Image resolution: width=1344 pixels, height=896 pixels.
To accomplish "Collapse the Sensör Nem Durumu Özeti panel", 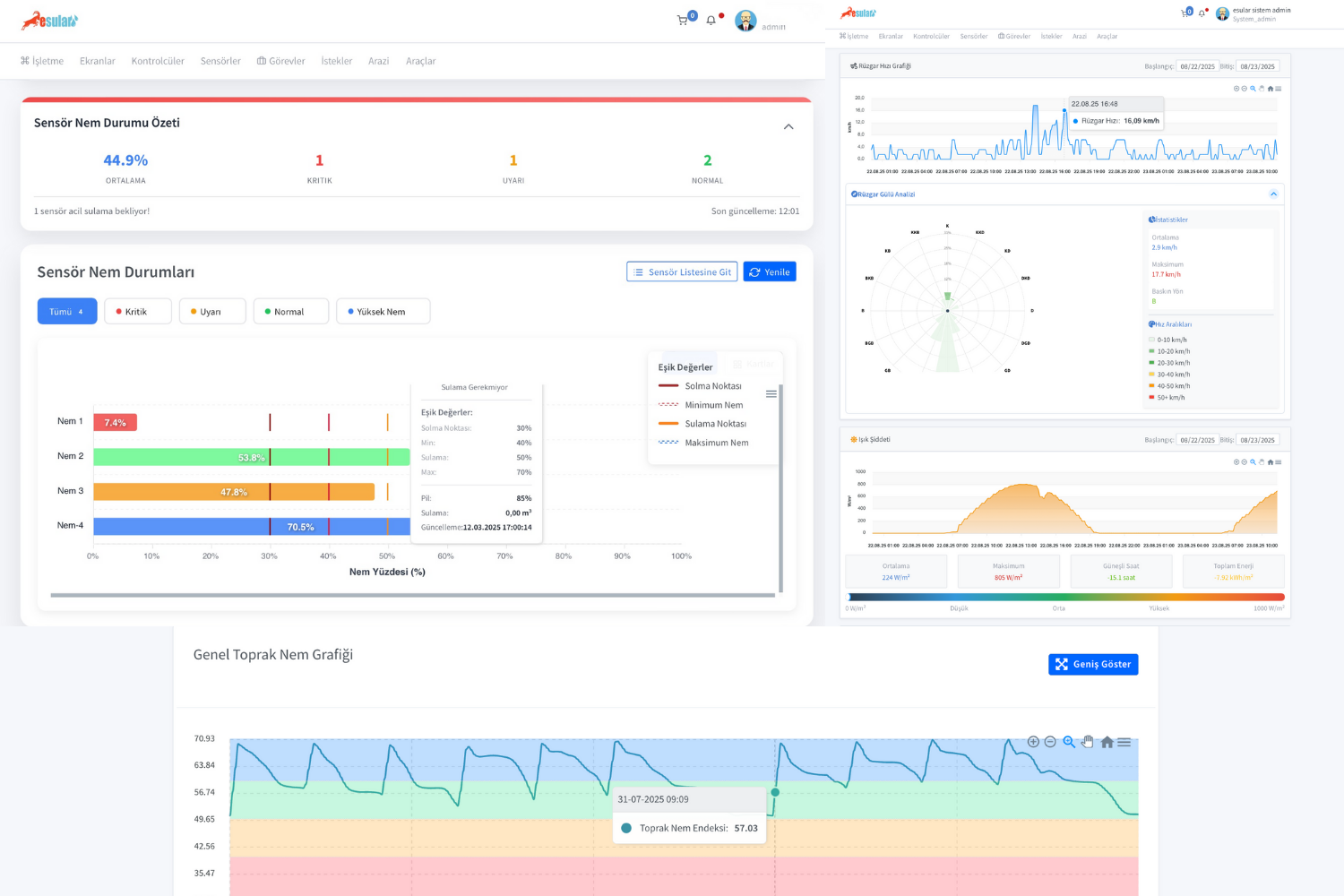I will [788, 126].
